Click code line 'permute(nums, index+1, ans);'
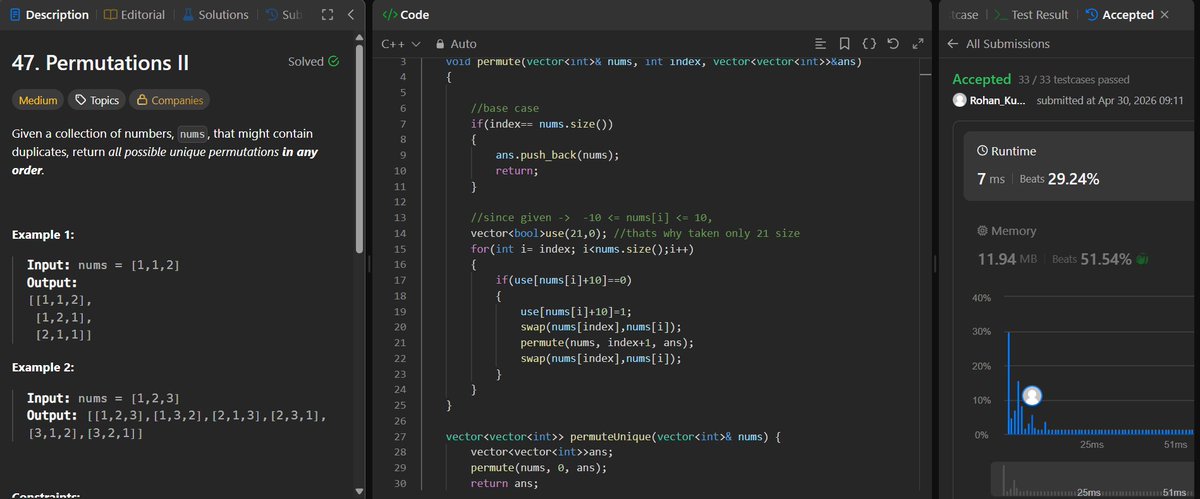Image resolution: width=1200 pixels, height=499 pixels. 607,342
